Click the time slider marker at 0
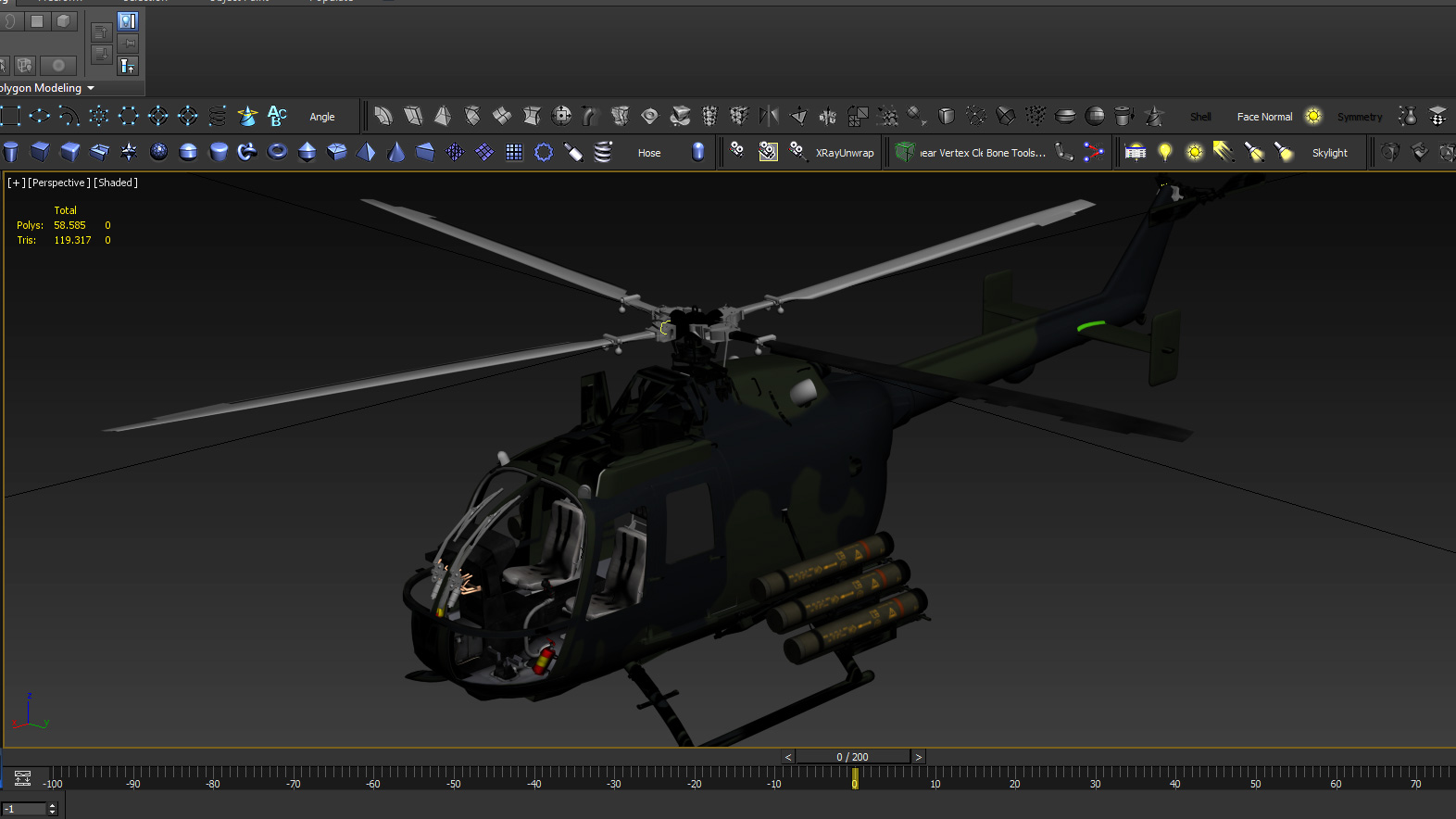Viewport: 1456px width, 819px height. 855,780
